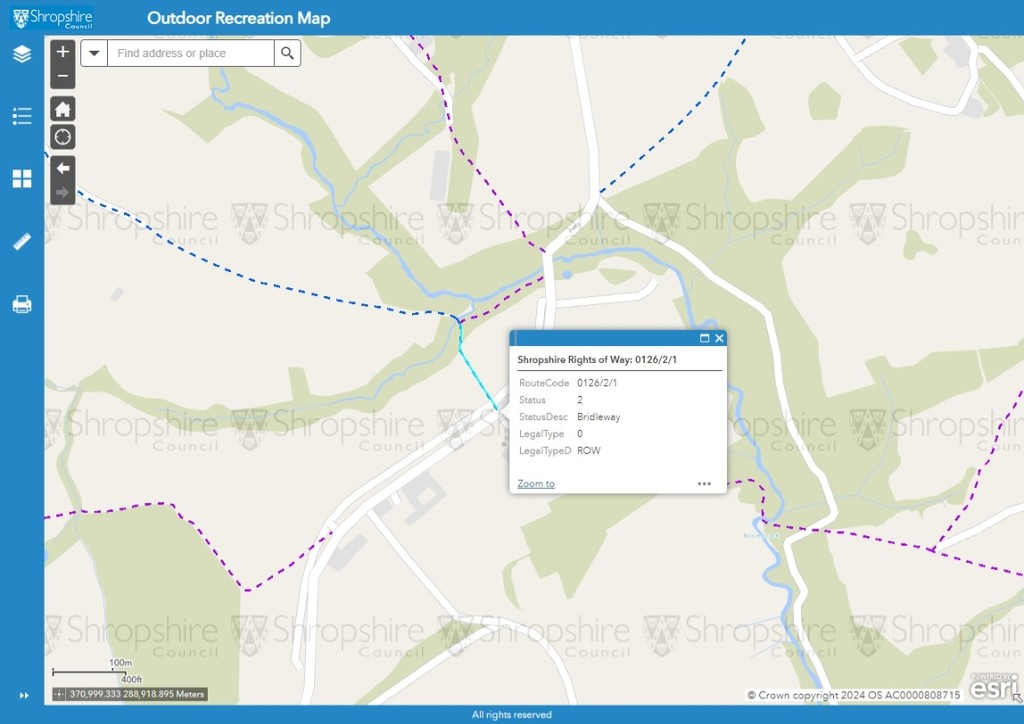Image resolution: width=1024 pixels, height=724 pixels.
Task: Click the Crown copyright attribution text
Action: click(854, 695)
